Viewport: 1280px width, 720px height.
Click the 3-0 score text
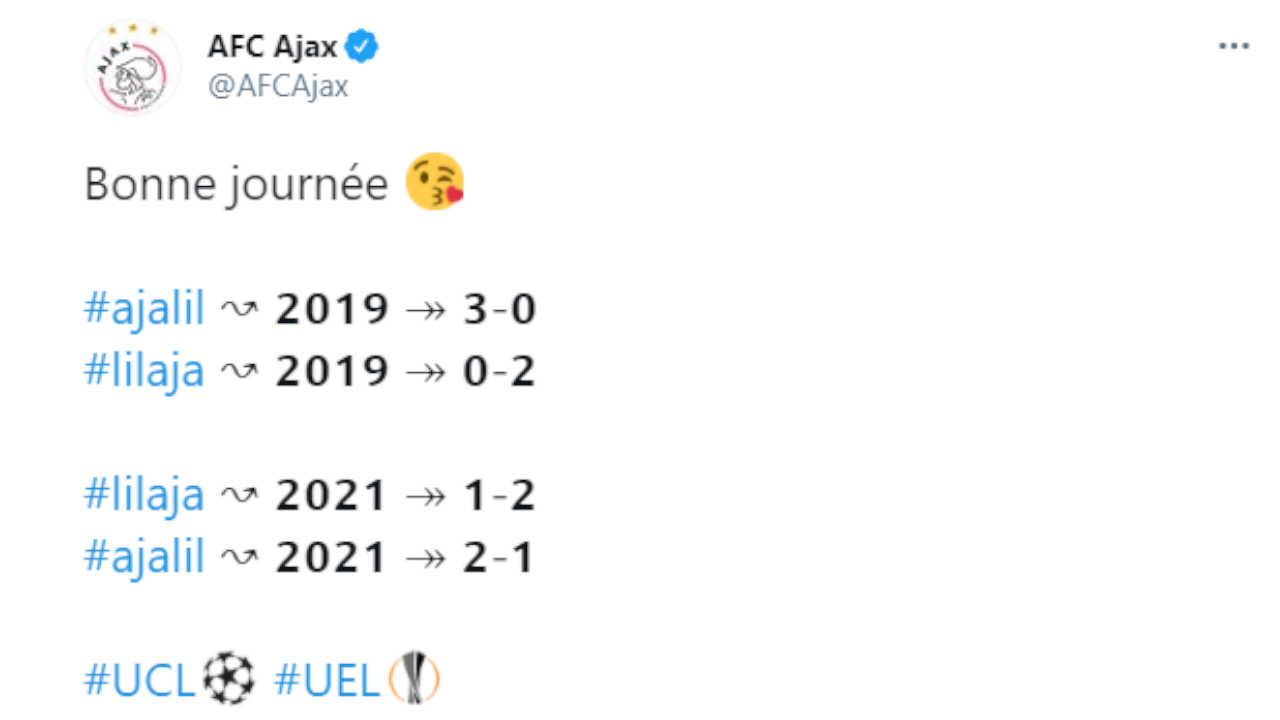point(500,309)
